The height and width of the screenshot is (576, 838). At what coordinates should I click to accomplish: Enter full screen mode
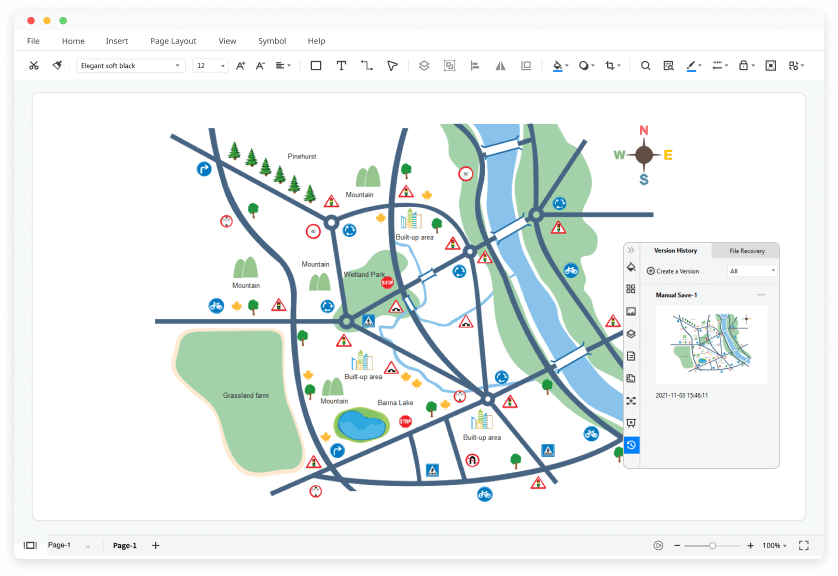coord(804,545)
